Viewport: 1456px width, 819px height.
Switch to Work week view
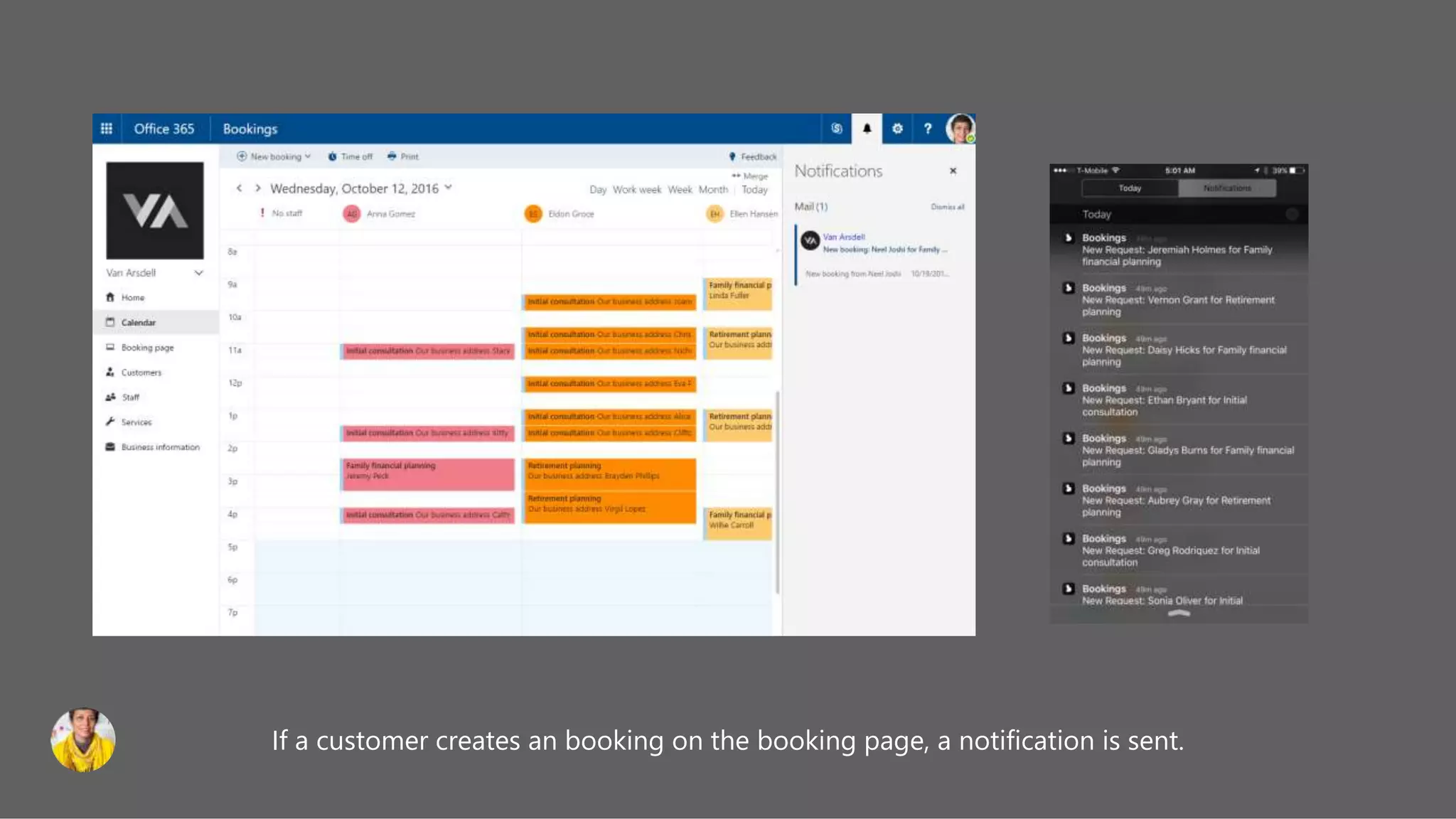637,190
